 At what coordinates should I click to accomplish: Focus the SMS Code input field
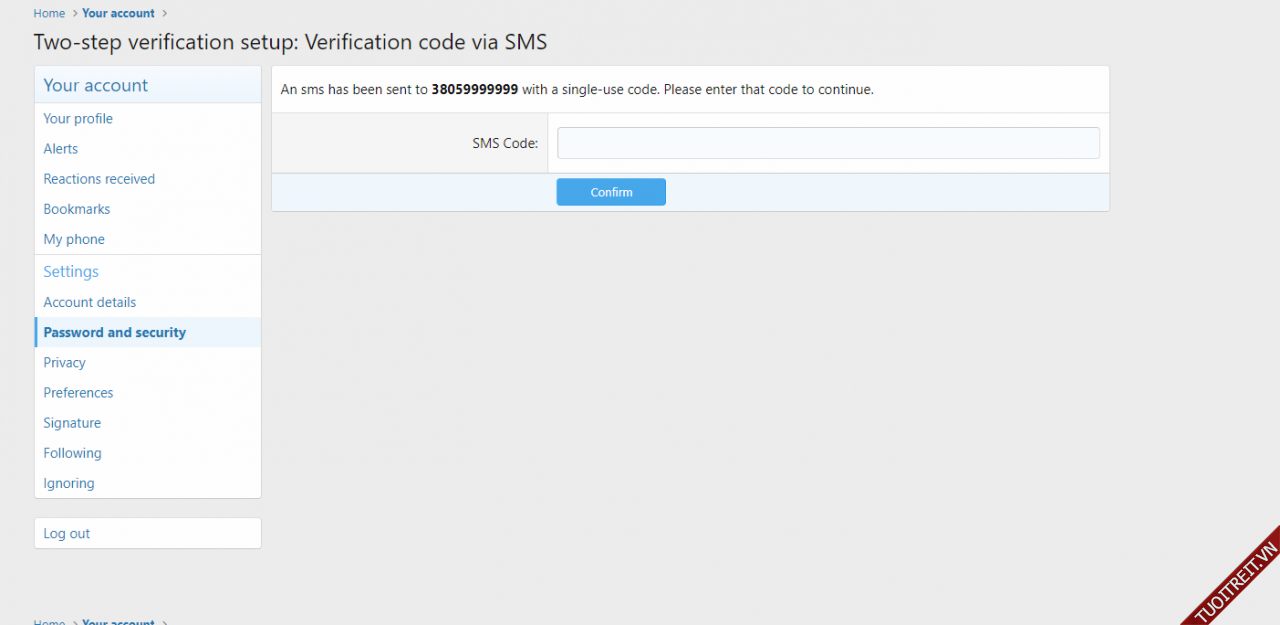click(x=828, y=143)
